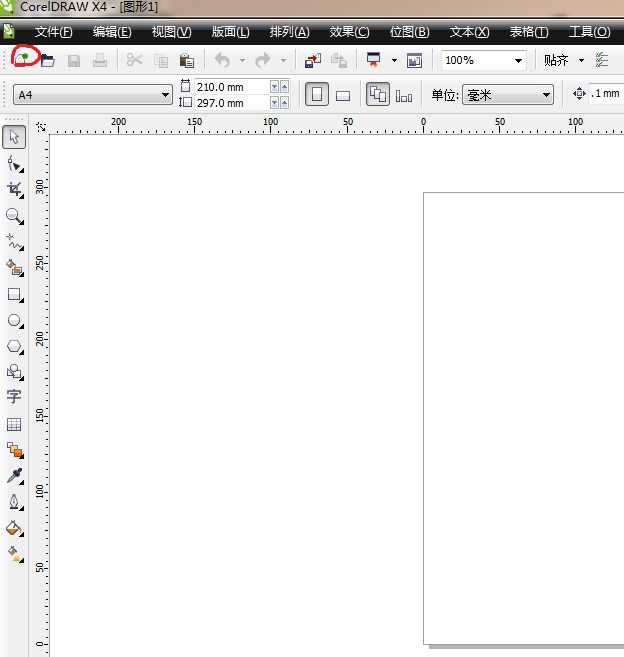Click the Import icon in toolbar

[x=313, y=61]
